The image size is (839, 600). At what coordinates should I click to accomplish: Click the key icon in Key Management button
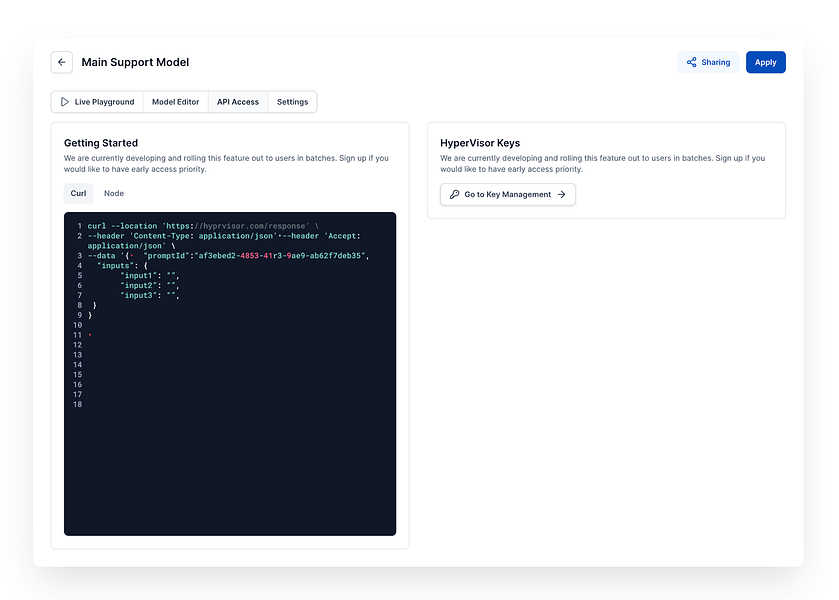(454, 194)
